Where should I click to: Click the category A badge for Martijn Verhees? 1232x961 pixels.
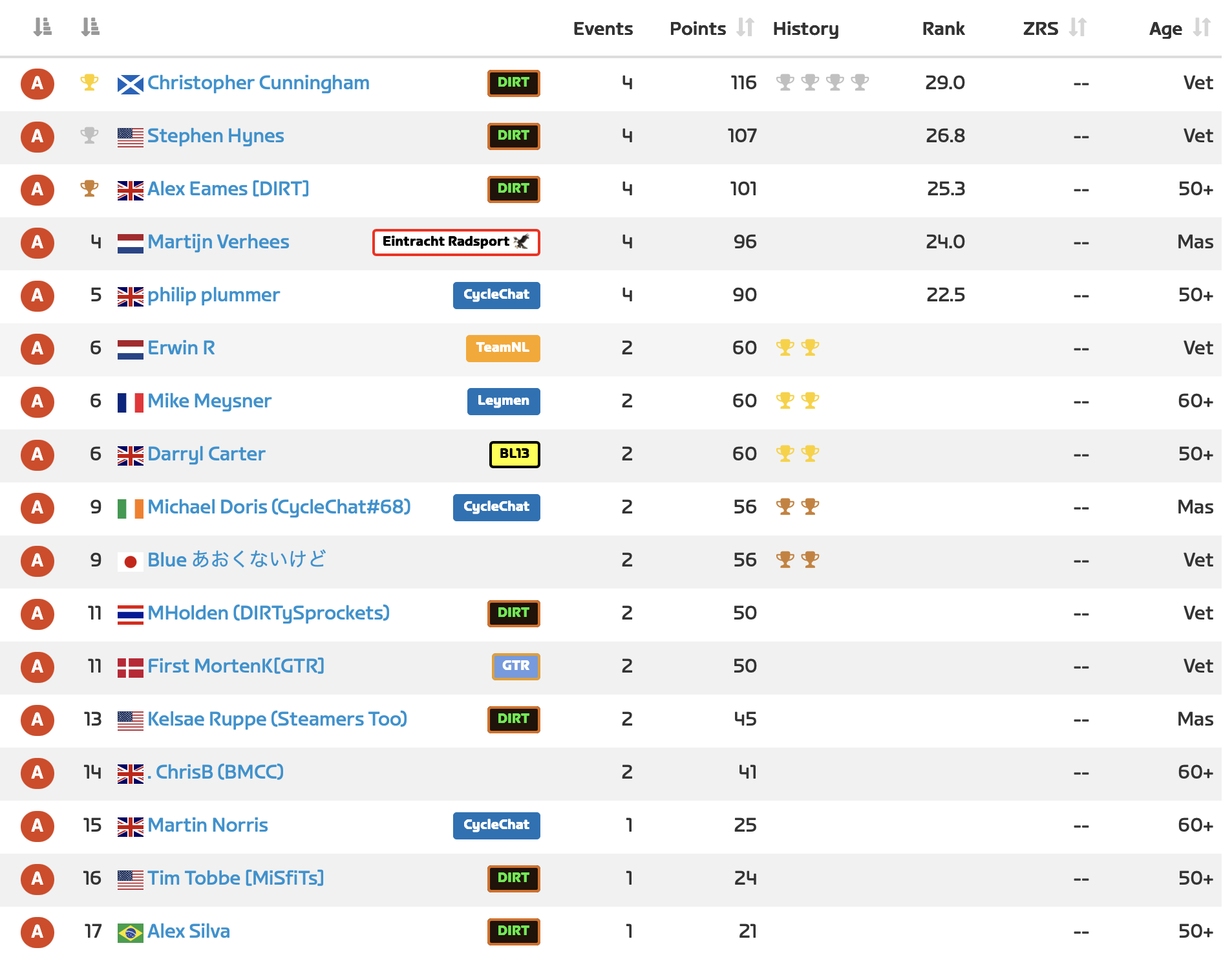37,243
